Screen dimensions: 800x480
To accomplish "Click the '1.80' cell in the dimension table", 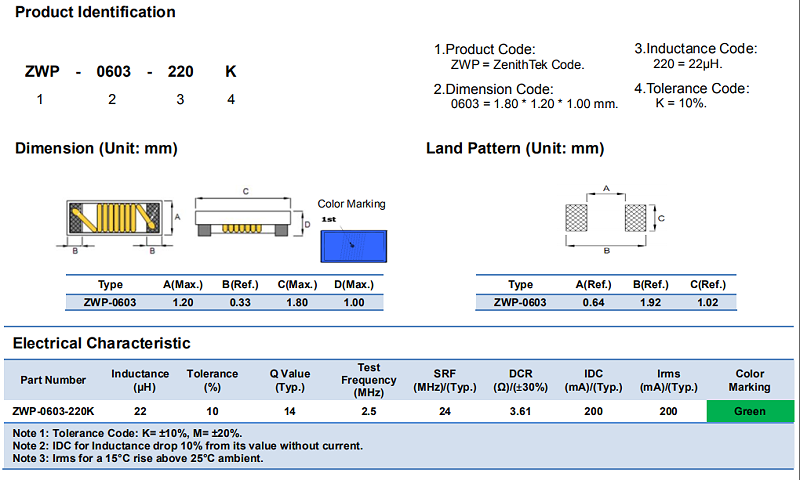I will [297, 302].
